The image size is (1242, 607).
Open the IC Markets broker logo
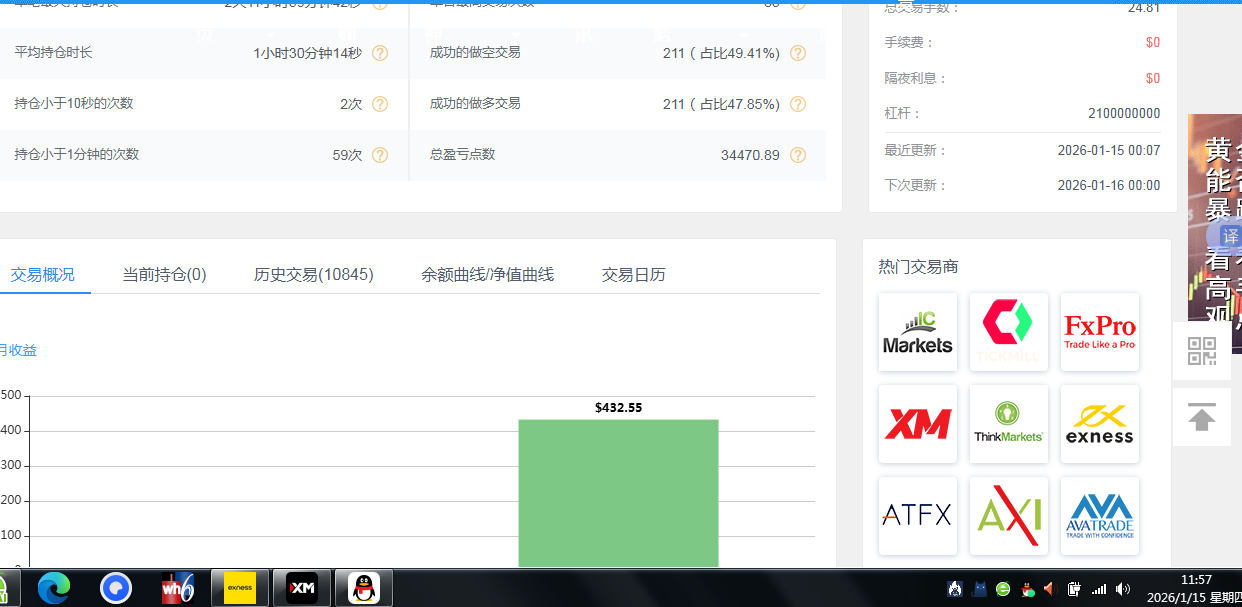pyautogui.click(x=918, y=333)
